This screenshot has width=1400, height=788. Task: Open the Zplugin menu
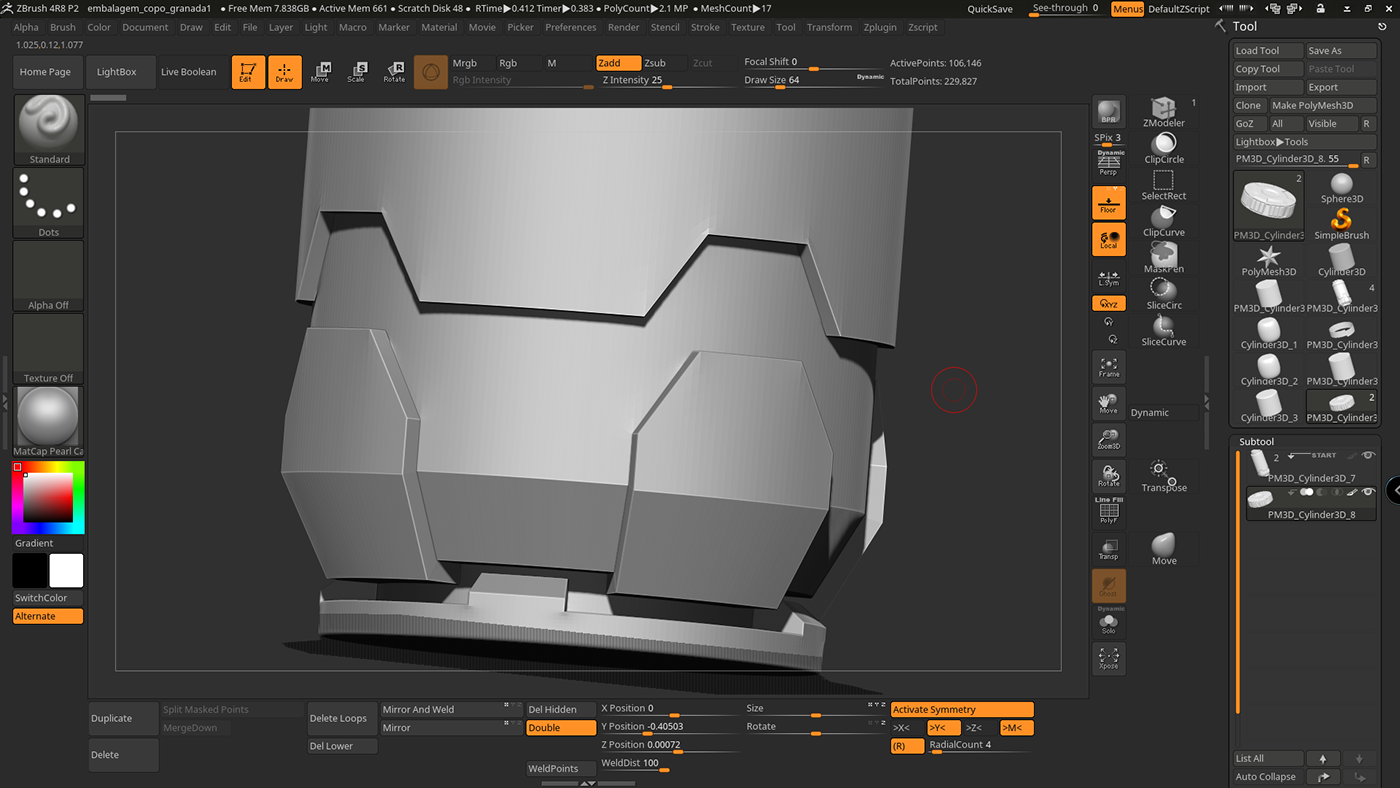click(x=880, y=27)
